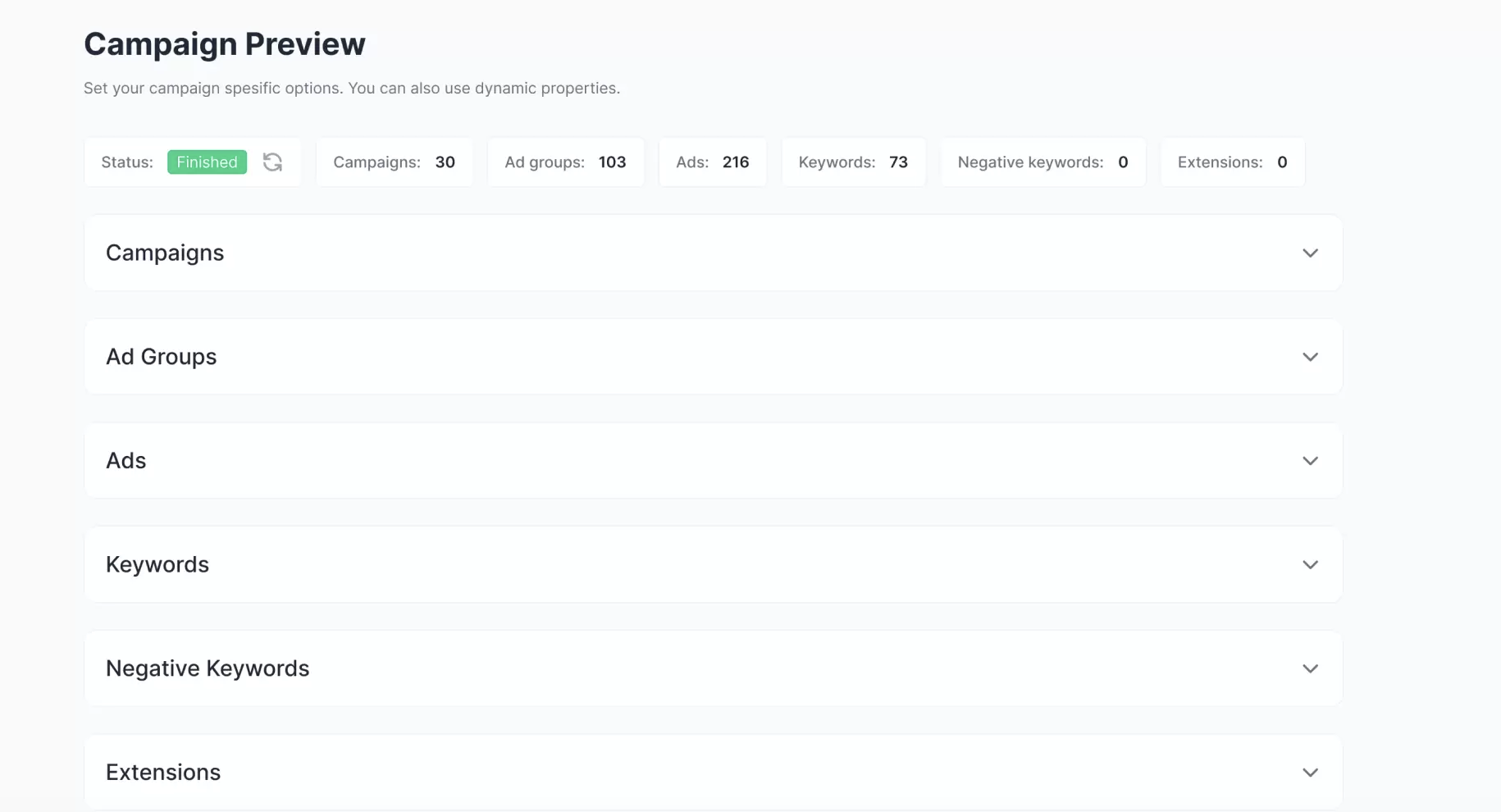Click the Ad groups count of 103
This screenshot has width=1501, height=812.
click(612, 162)
